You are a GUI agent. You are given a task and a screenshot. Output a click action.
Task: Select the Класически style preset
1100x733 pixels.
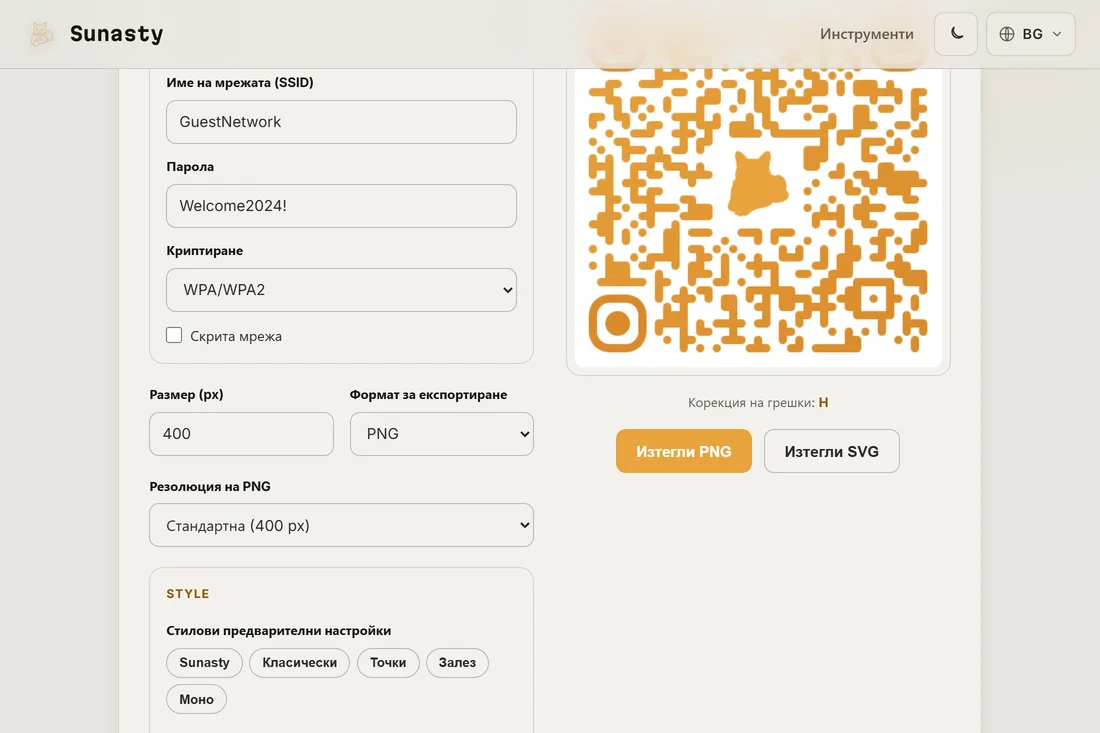pos(300,663)
